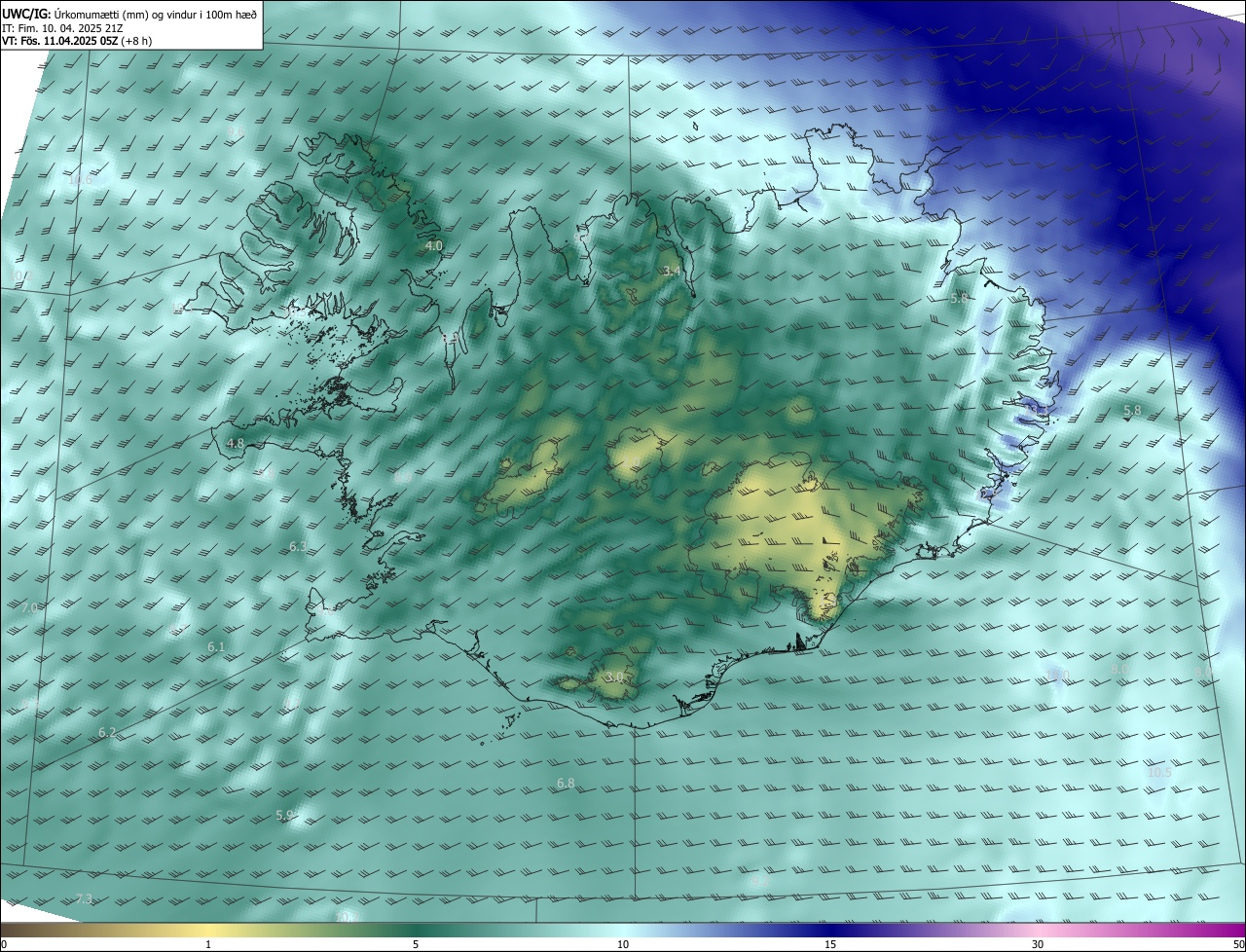Click the 3.0 value label near the south coast
1246x952 pixels.
tap(614, 677)
